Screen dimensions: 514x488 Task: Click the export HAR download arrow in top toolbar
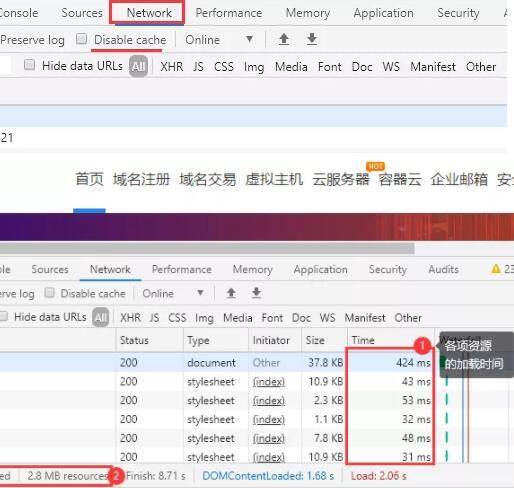[x=312, y=39]
